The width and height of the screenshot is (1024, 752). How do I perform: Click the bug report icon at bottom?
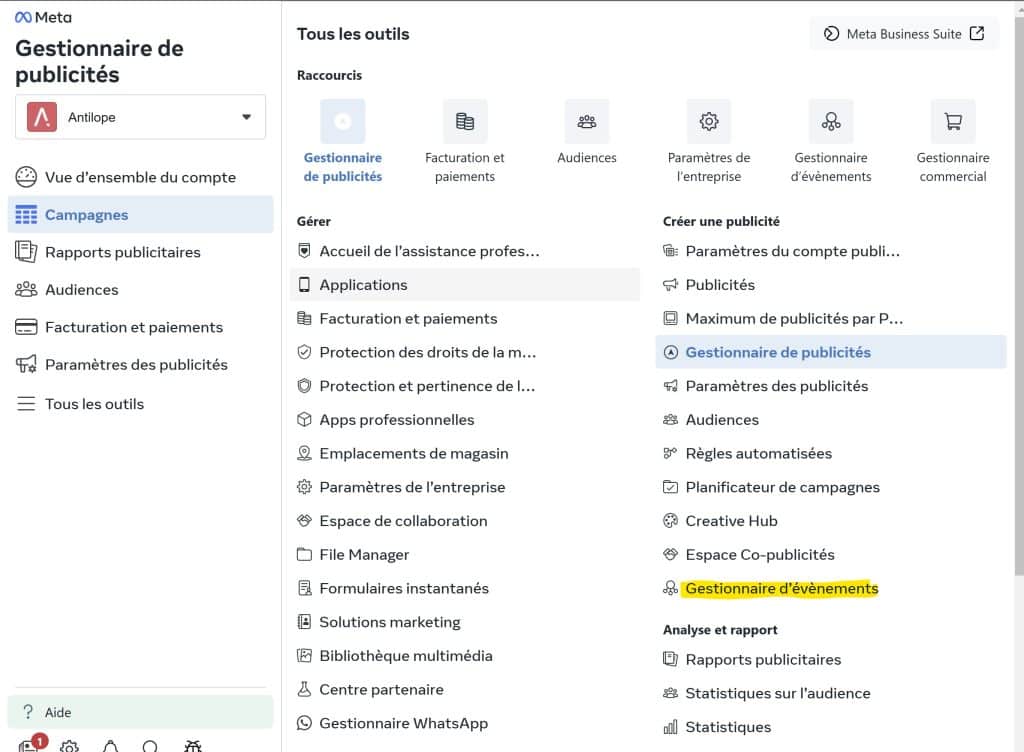pyautogui.click(x=193, y=745)
